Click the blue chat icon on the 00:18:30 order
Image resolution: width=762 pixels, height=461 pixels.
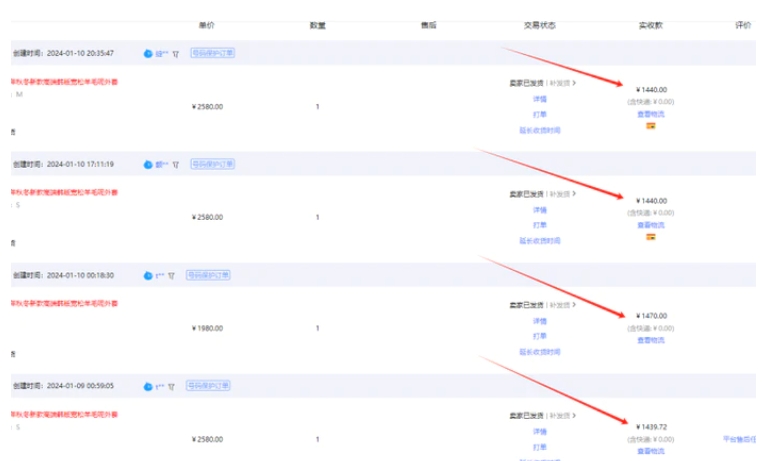148,275
